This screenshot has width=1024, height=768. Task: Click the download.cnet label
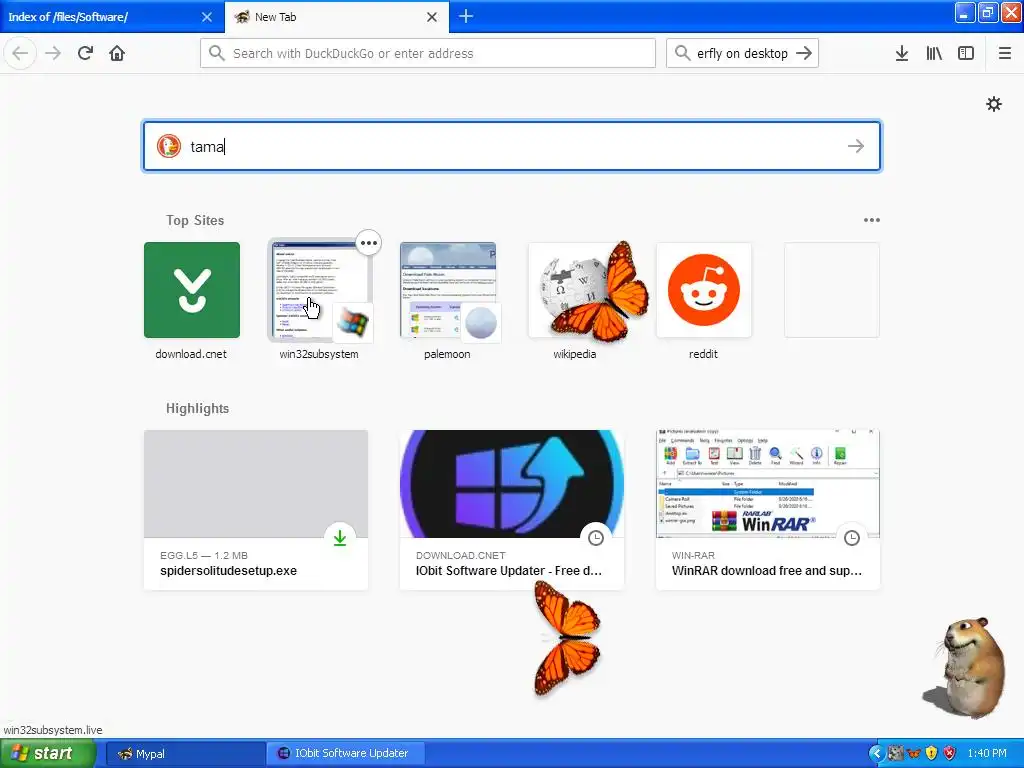tap(191, 354)
